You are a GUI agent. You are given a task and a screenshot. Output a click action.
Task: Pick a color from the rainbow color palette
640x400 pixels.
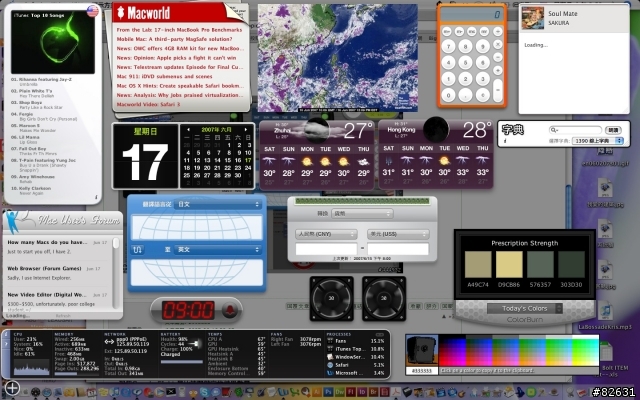coord(518,351)
